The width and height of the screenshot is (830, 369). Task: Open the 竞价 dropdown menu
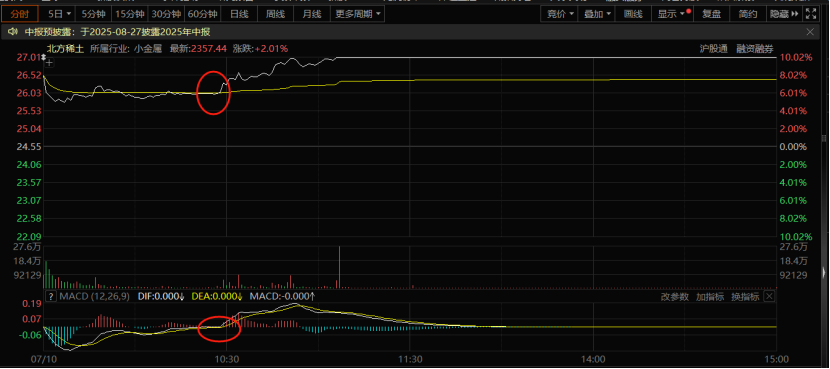560,14
